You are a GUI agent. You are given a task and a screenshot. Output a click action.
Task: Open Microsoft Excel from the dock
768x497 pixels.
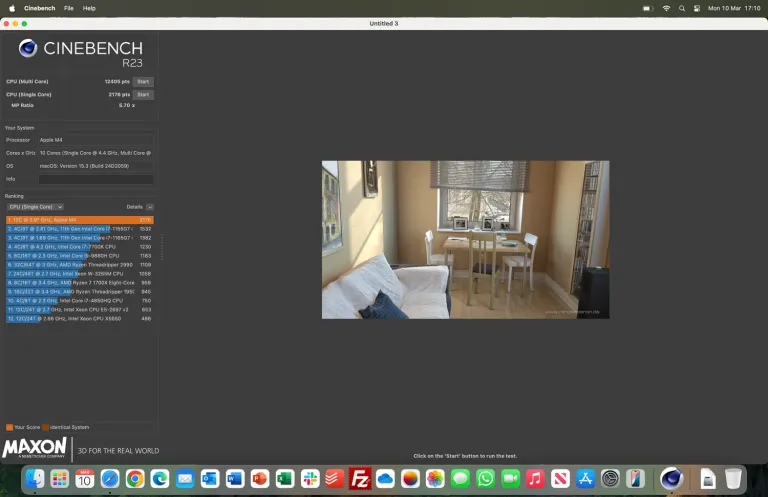click(x=285, y=479)
